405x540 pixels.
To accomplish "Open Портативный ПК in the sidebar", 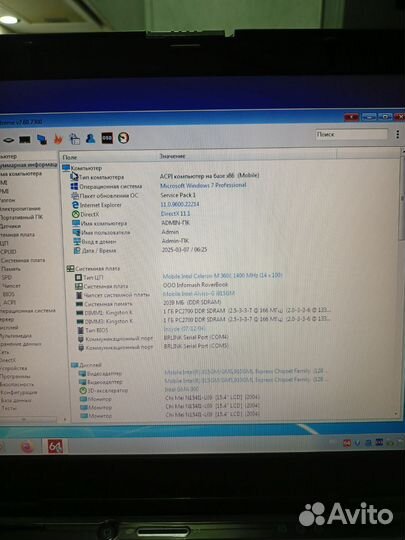I will click(22, 217).
